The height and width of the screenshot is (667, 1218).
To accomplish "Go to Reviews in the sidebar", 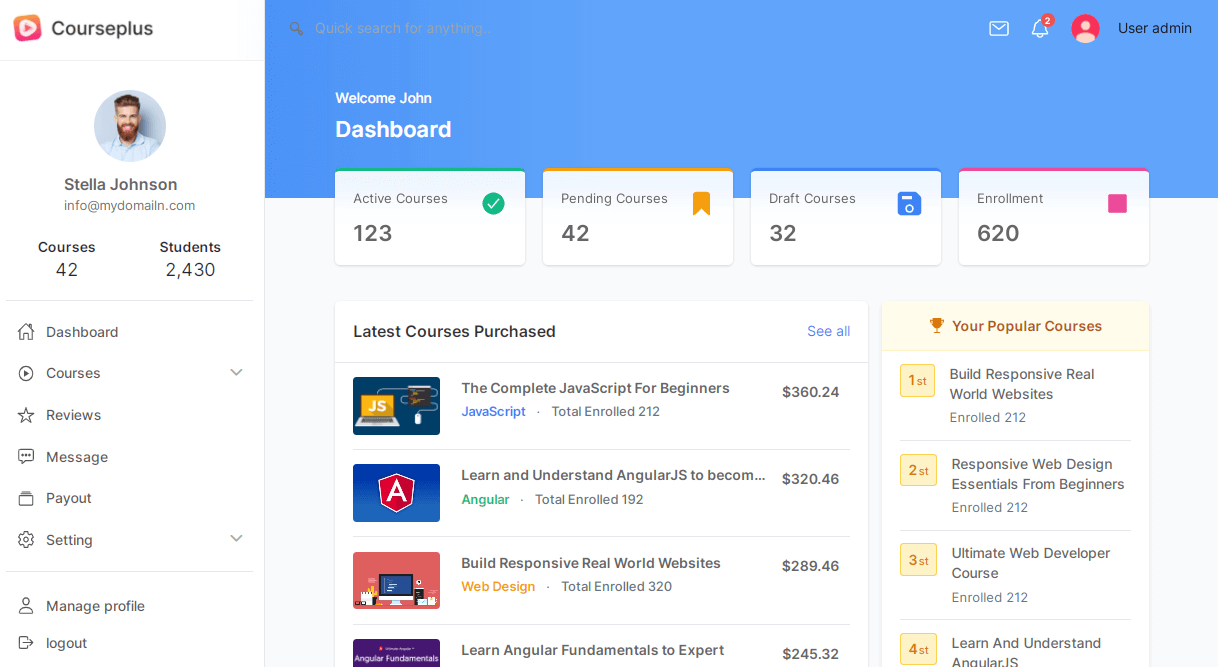I will tap(73, 415).
